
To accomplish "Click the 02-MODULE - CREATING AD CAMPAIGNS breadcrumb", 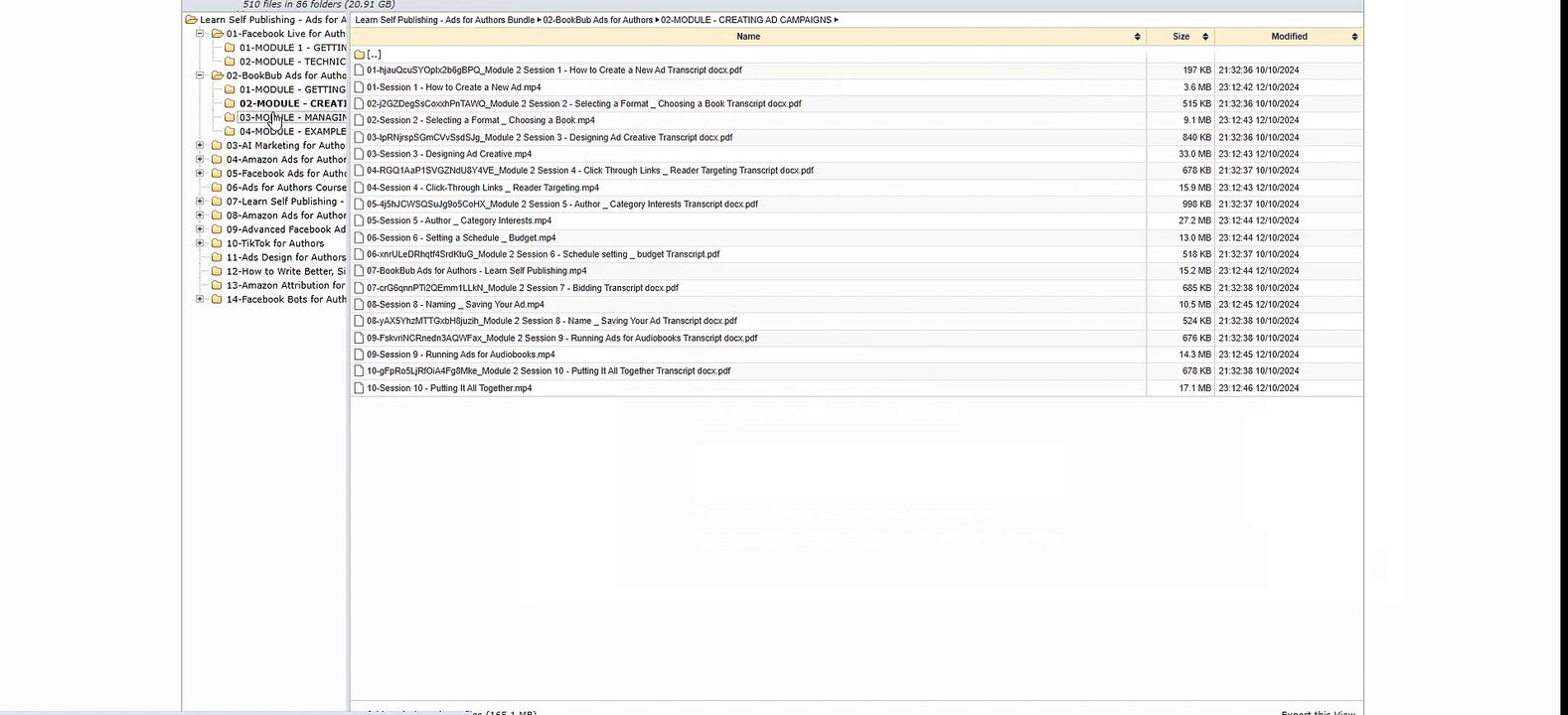I will [746, 20].
